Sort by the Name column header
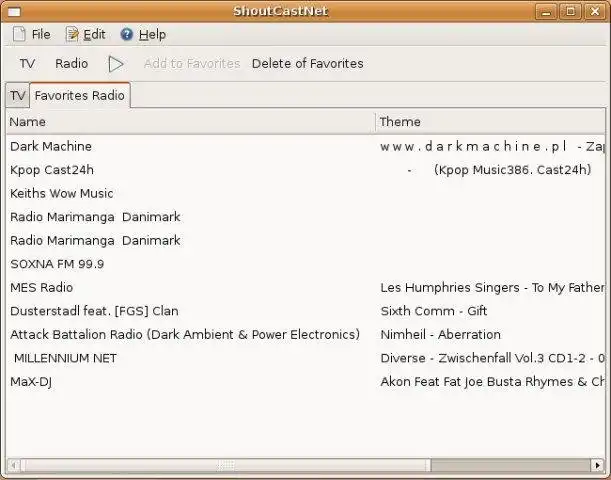The image size is (611, 480). pyautogui.click(x=191, y=122)
